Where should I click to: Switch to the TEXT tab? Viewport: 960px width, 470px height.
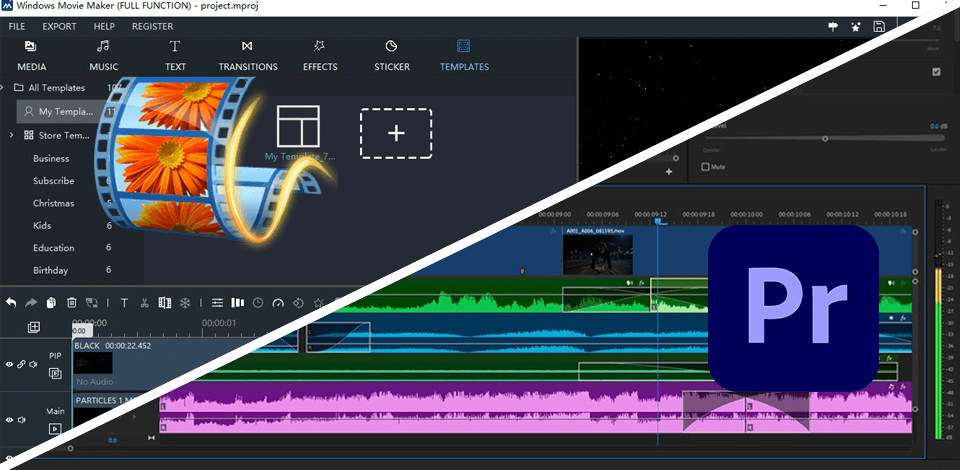175,56
